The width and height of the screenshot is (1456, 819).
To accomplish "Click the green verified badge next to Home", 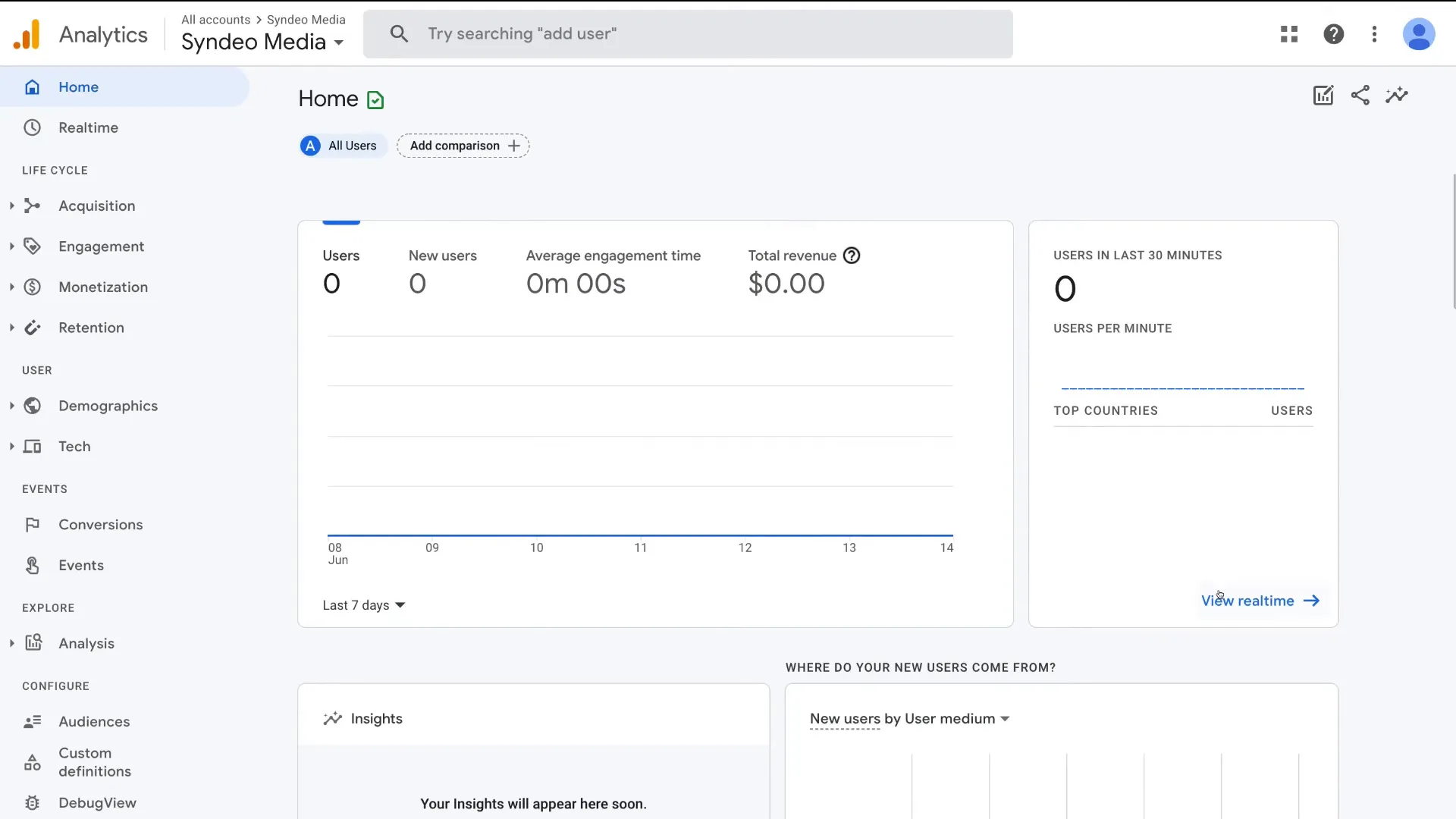I will tap(375, 100).
